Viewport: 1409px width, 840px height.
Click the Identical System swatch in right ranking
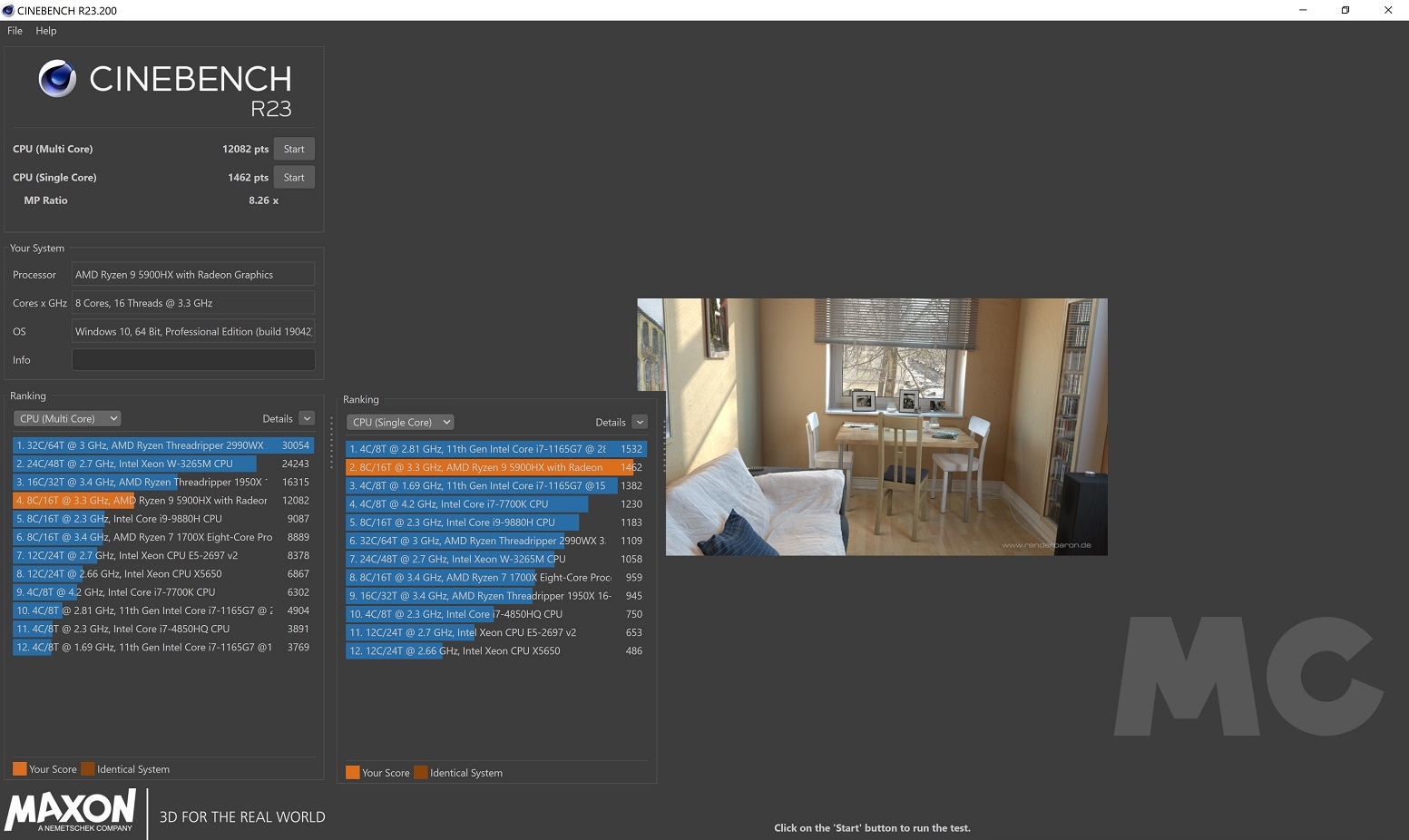(421, 773)
